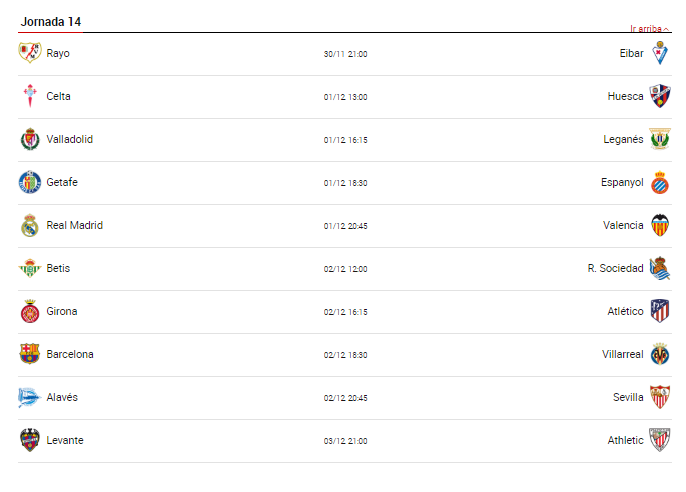Click the Valencia bat crest icon
Viewport: 686px width, 492px height.
point(660,225)
